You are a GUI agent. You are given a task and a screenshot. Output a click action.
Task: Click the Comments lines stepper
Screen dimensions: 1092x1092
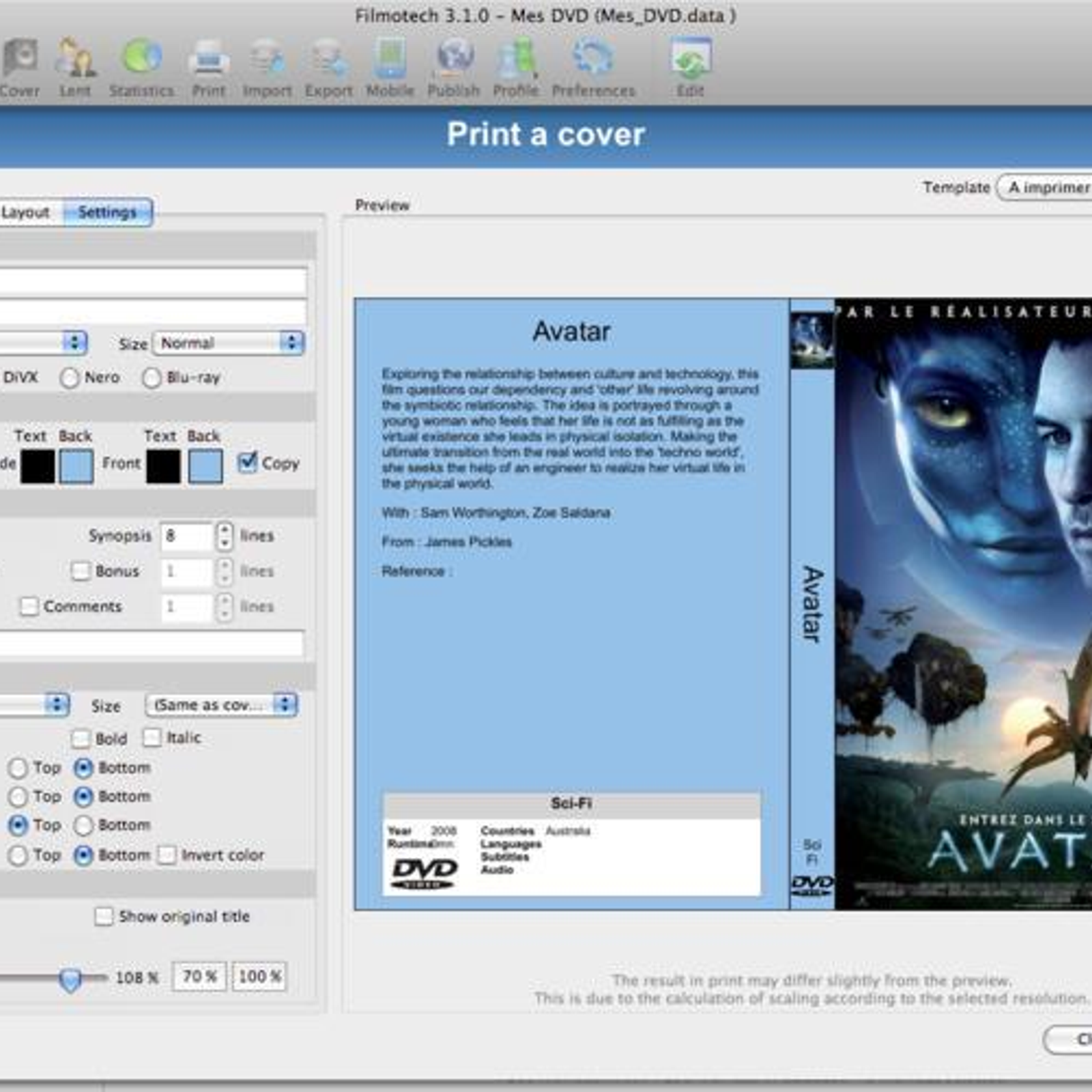(x=225, y=607)
